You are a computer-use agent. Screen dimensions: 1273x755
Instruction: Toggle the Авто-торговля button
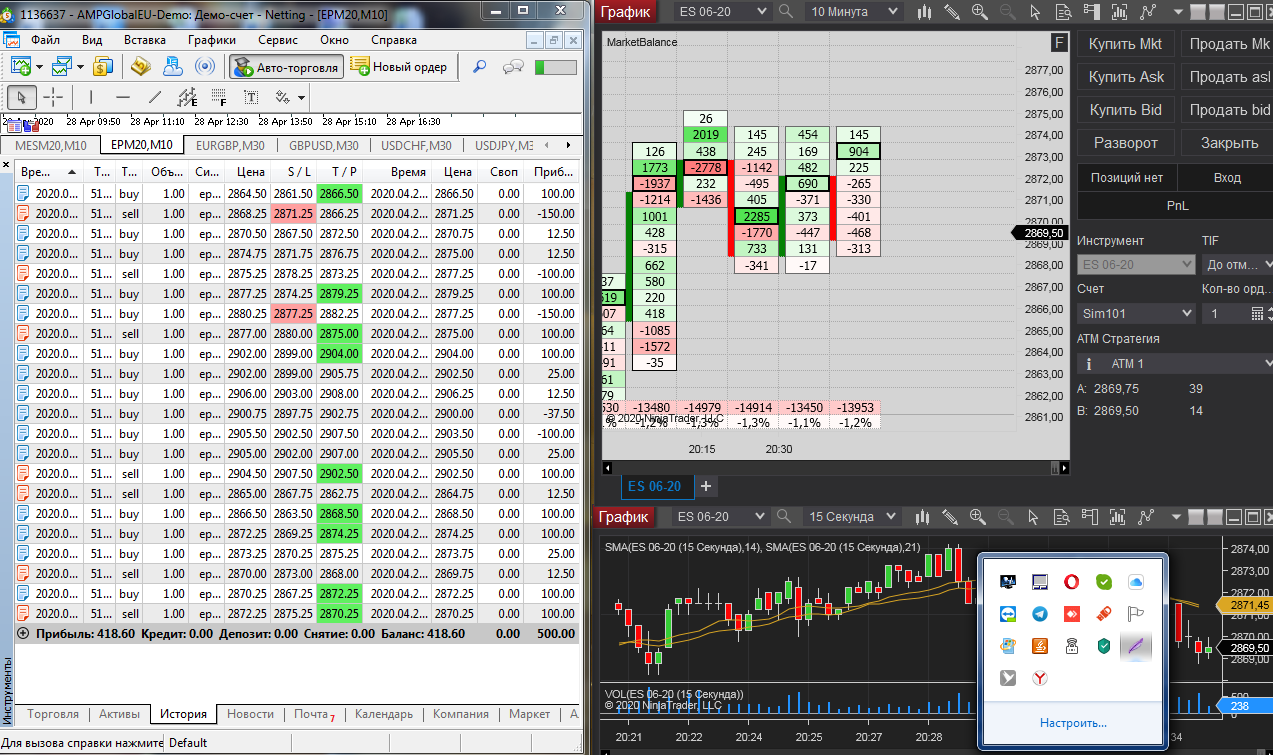(287, 67)
